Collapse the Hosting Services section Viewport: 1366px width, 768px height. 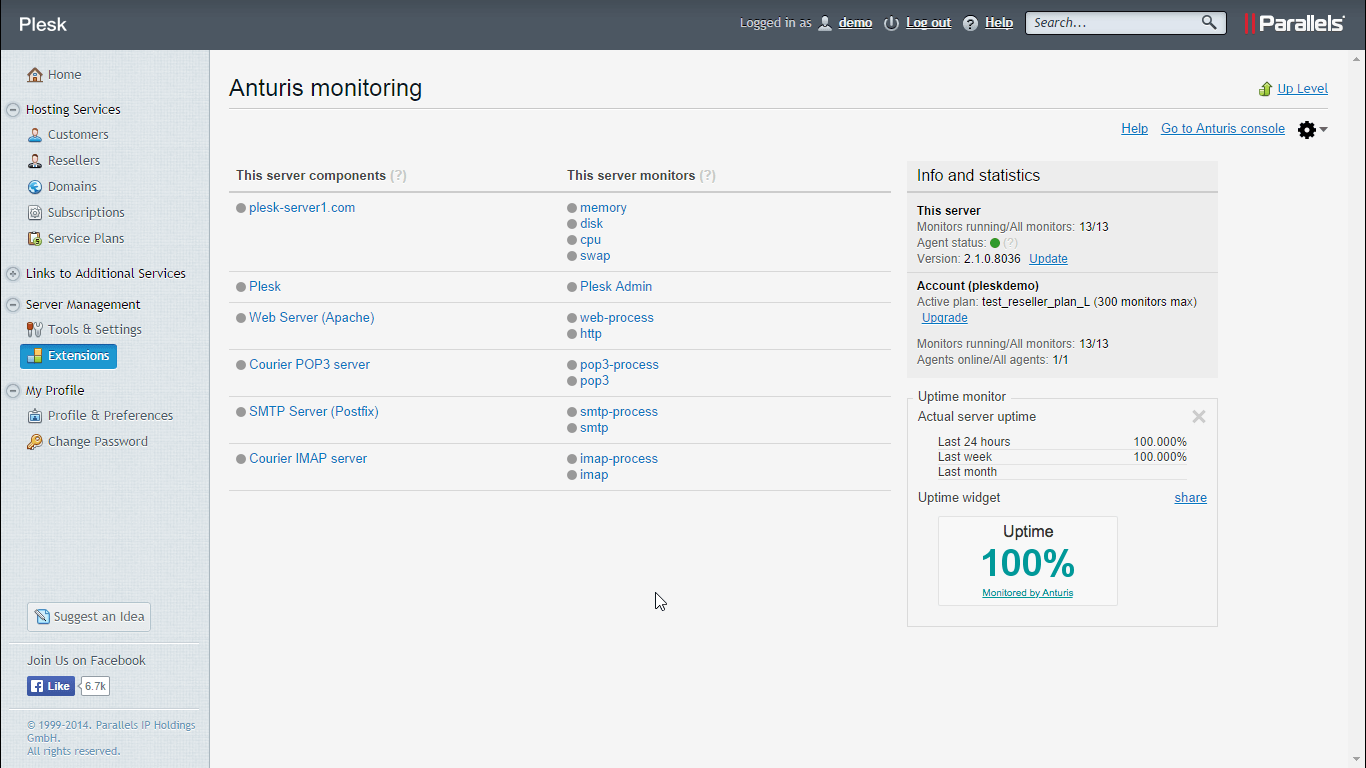13,110
